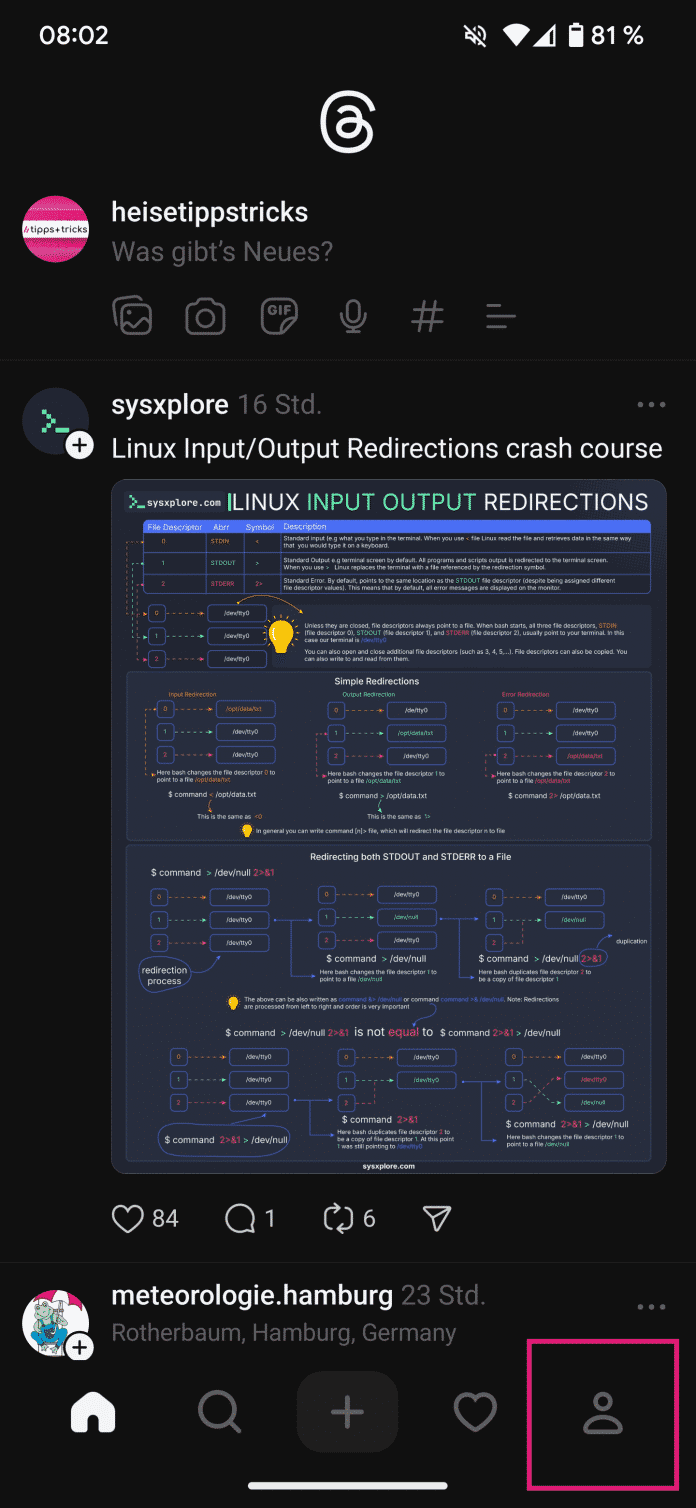The image size is (696, 1508).
Task: Switch to the Search tab
Action: coord(219,1412)
